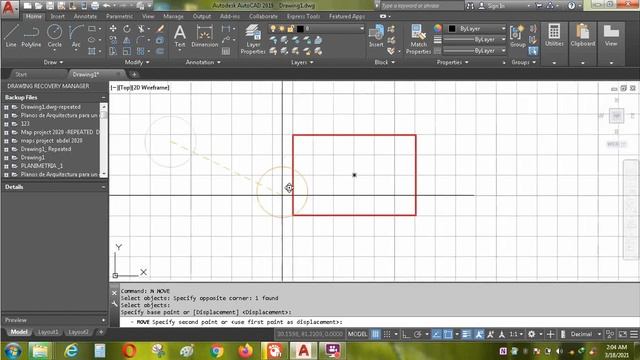Click the customization menu button in status bar
This screenshot has width=640, height=360.
634,334
